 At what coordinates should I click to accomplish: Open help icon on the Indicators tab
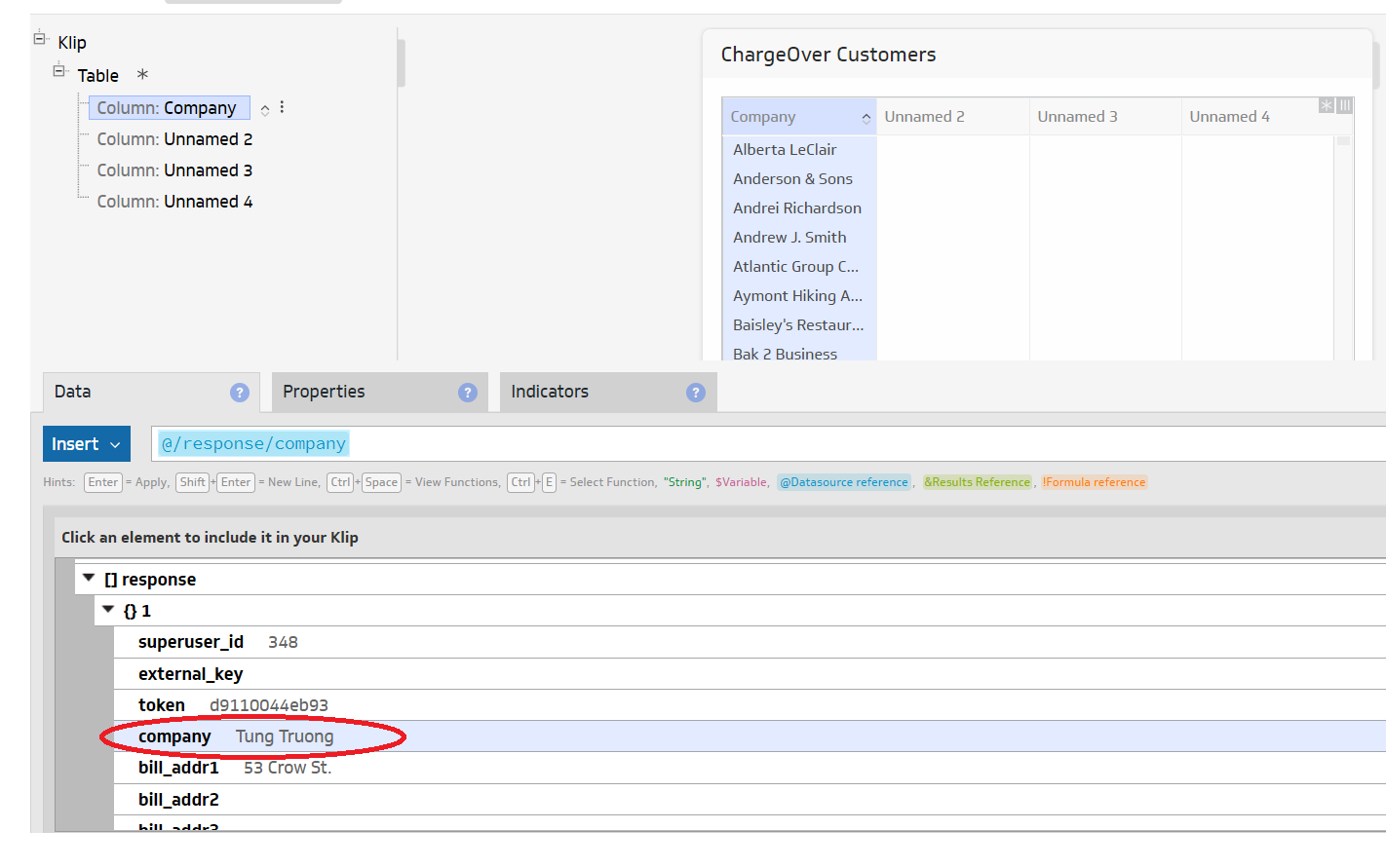tap(695, 393)
